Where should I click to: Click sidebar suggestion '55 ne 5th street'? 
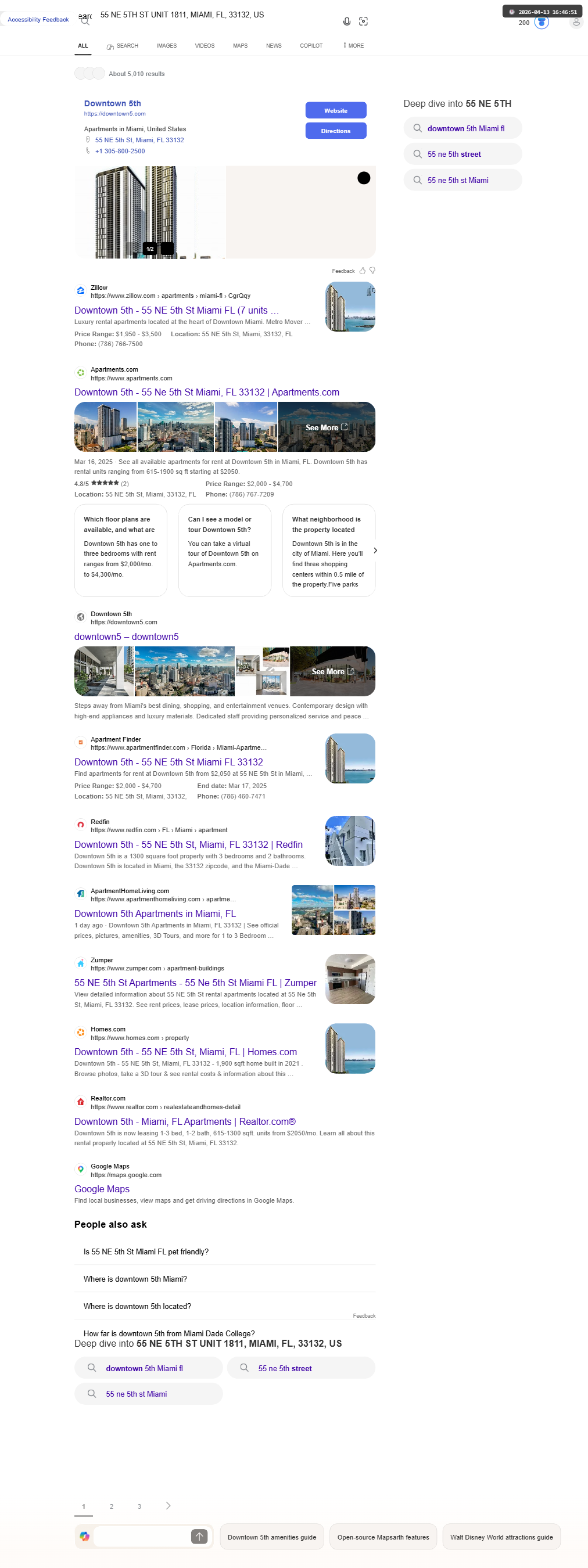pos(462,154)
